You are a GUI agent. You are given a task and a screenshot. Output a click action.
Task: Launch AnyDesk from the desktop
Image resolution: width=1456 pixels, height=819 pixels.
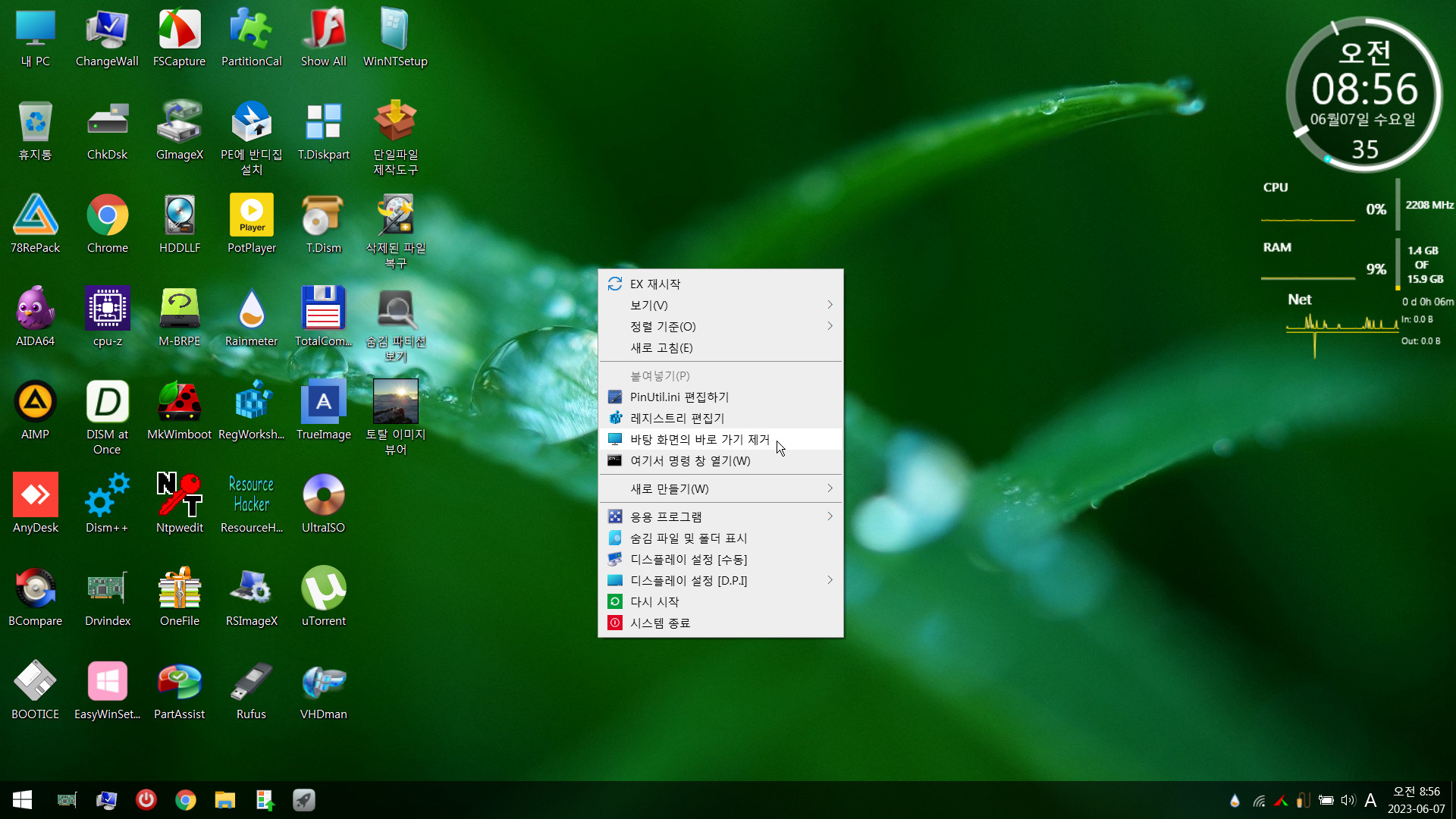pyautogui.click(x=35, y=504)
